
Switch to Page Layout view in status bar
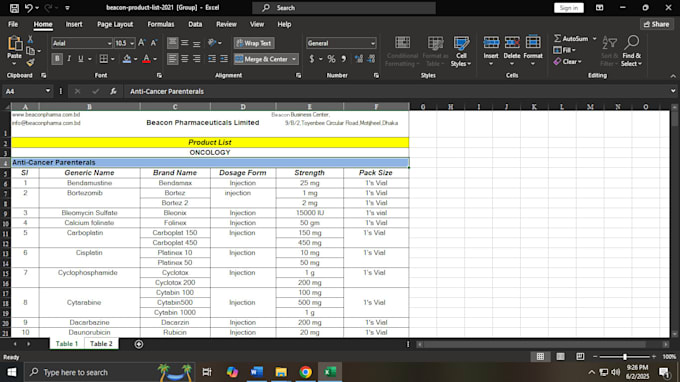(x=560, y=356)
